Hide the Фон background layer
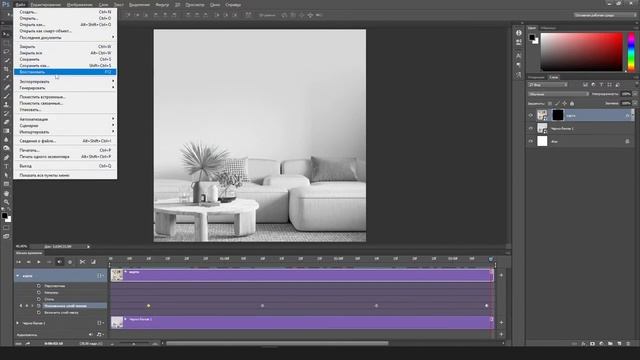 click(x=531, y=142)
